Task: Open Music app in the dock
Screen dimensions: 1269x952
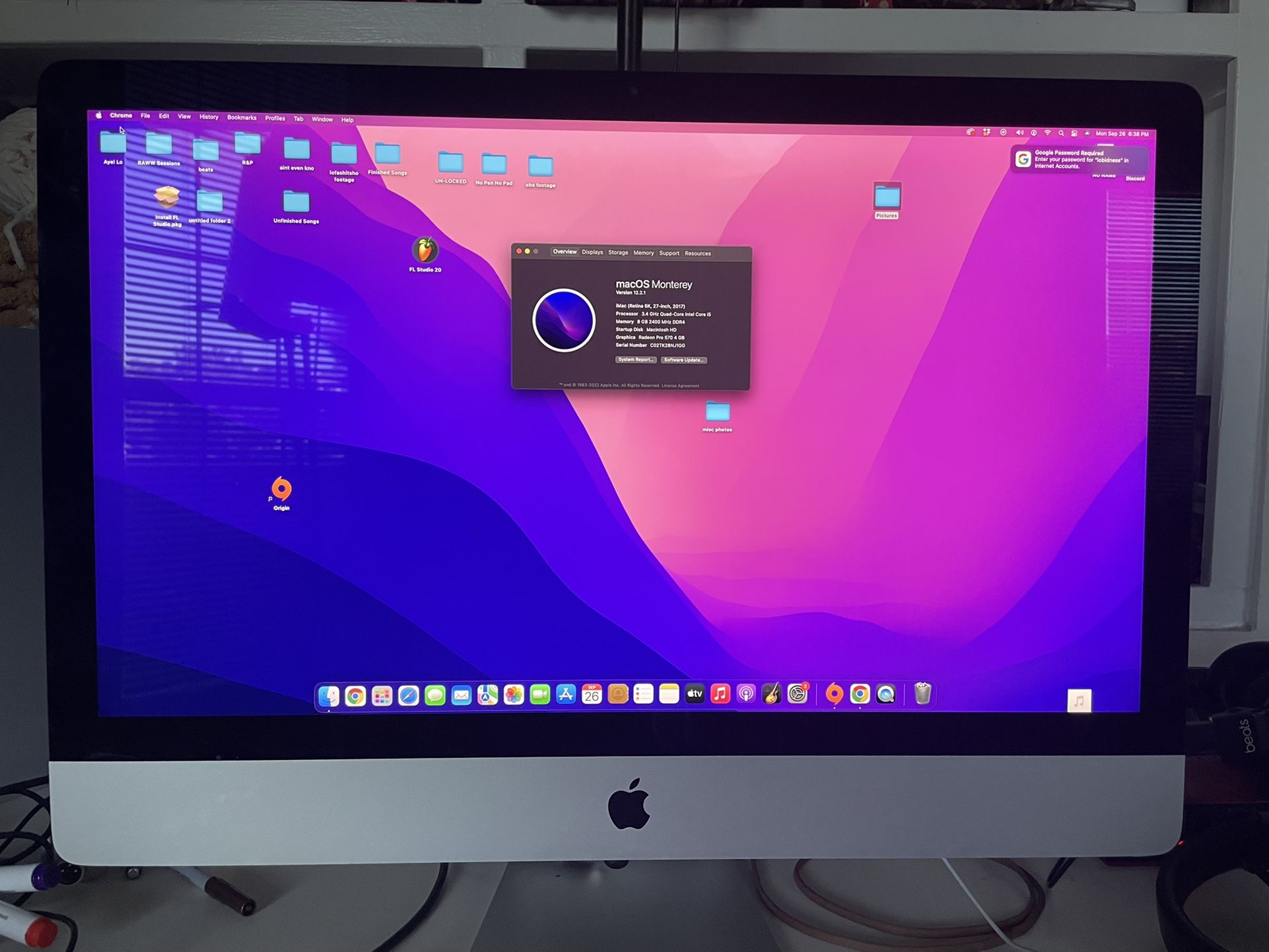Action: (720, 695)
